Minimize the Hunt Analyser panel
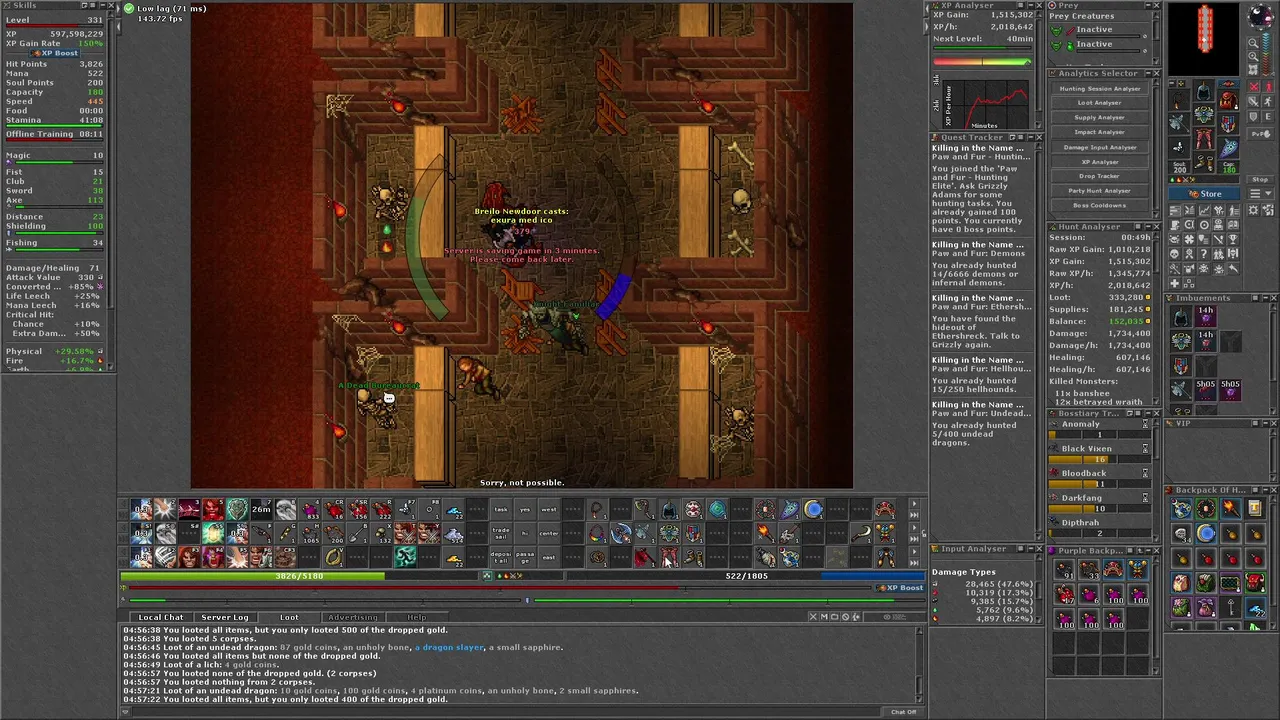Image resolution: width=1280 pixels, height=720 pixels. 1148,227
